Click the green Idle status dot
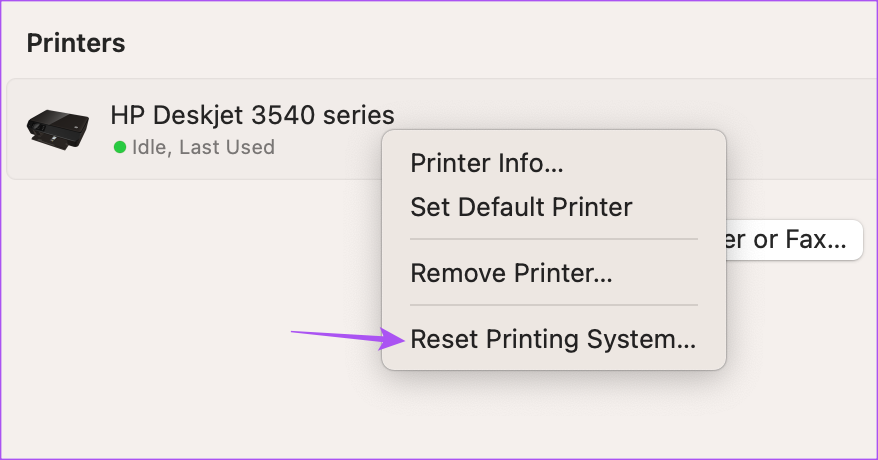The height and width of the screenshot is (460, 878). [120, 147]
